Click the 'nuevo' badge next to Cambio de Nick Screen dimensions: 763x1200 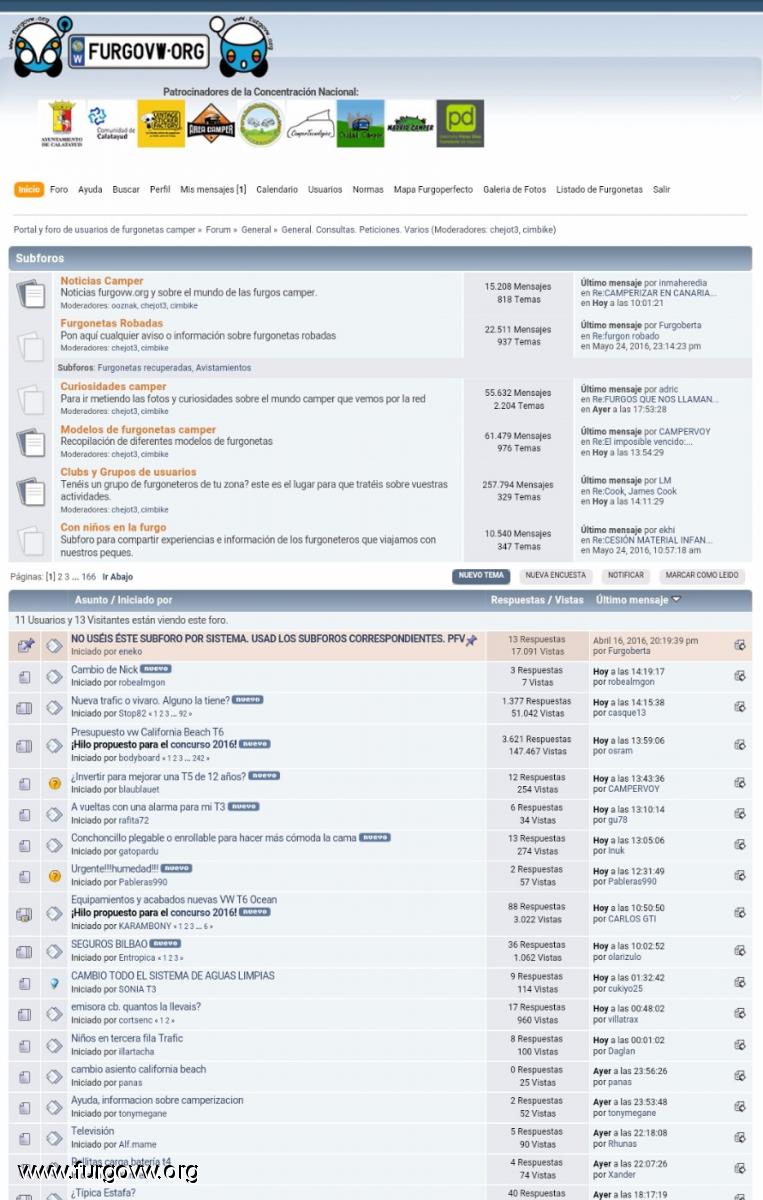pos(156,669)
